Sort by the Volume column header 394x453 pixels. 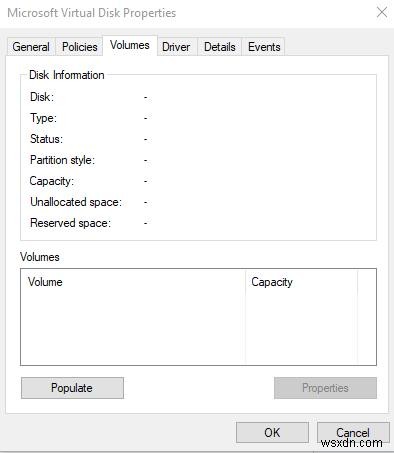(133, 282)
